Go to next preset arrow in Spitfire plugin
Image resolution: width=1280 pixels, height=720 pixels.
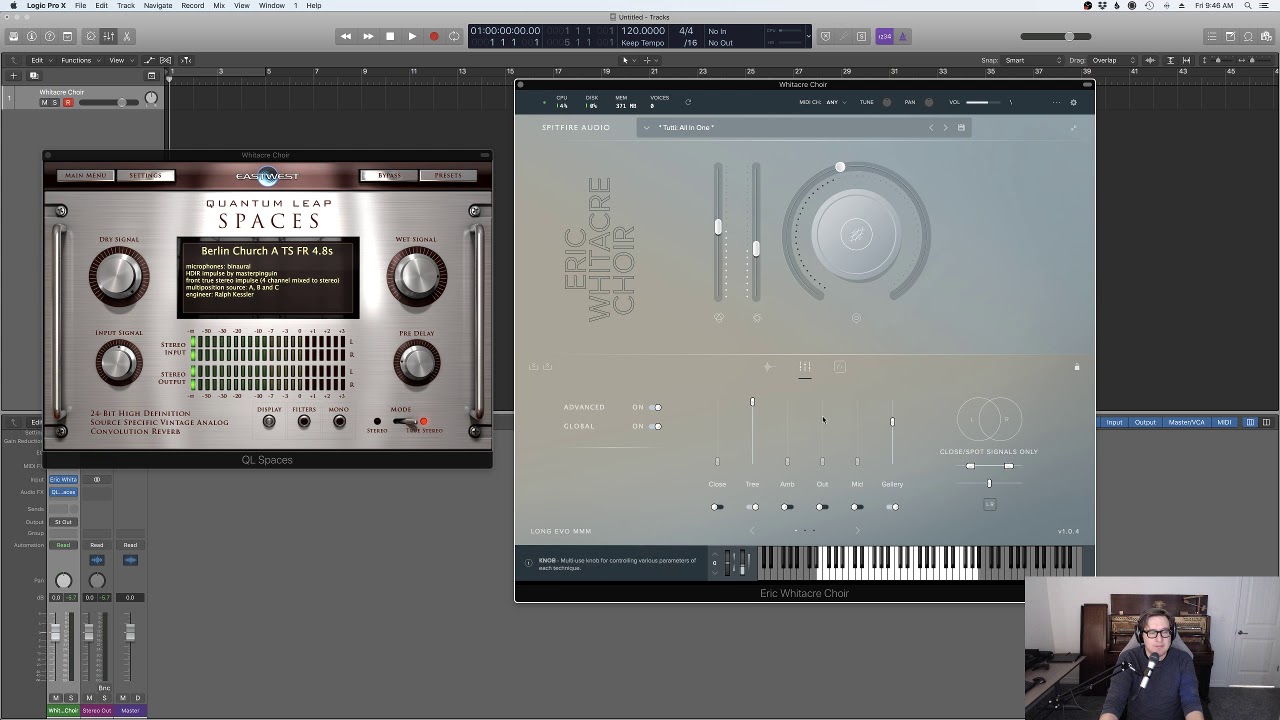coord(945,128)
